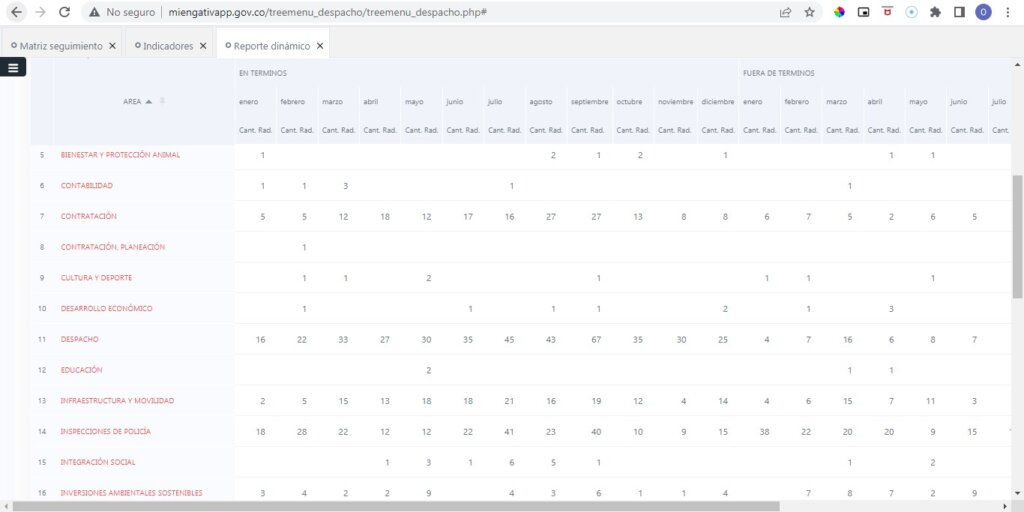Image resolution: width=1024 pixels, height=512 pixels.
Task: Open the profile avatar O
Action: point(984,12)
